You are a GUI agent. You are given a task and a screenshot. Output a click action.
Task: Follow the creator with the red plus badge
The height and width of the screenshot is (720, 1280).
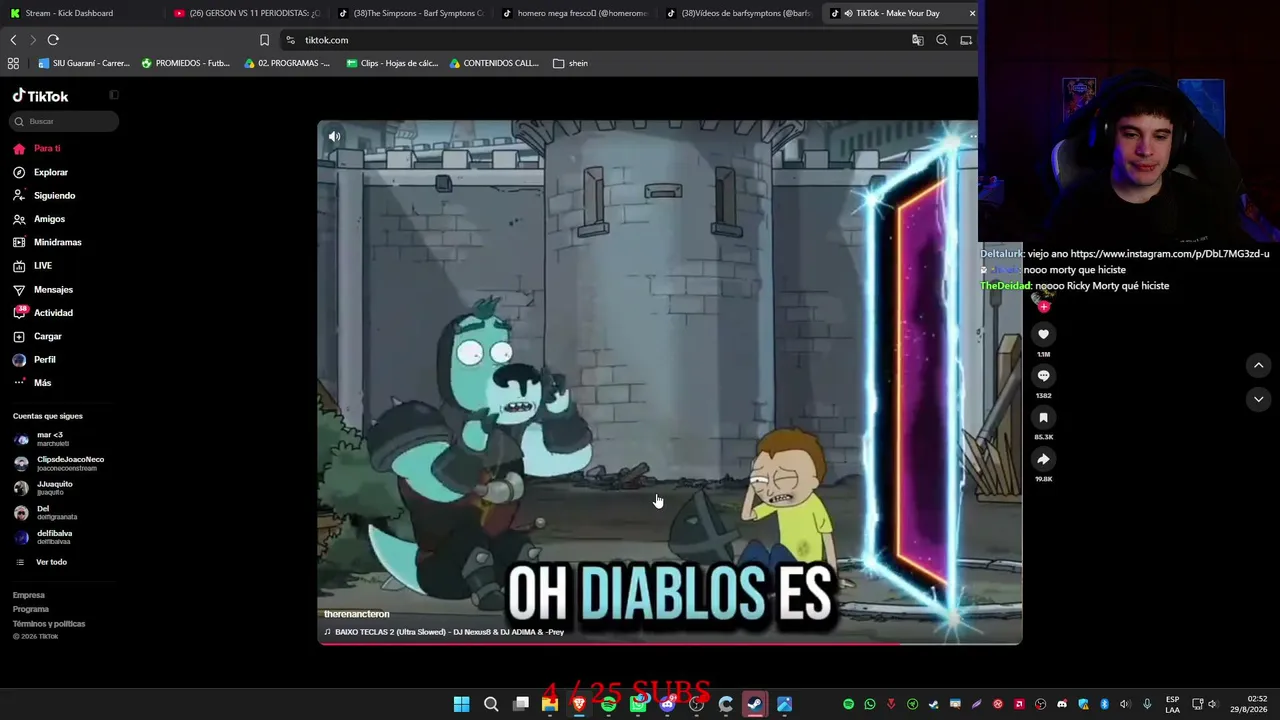[1044, 307]
